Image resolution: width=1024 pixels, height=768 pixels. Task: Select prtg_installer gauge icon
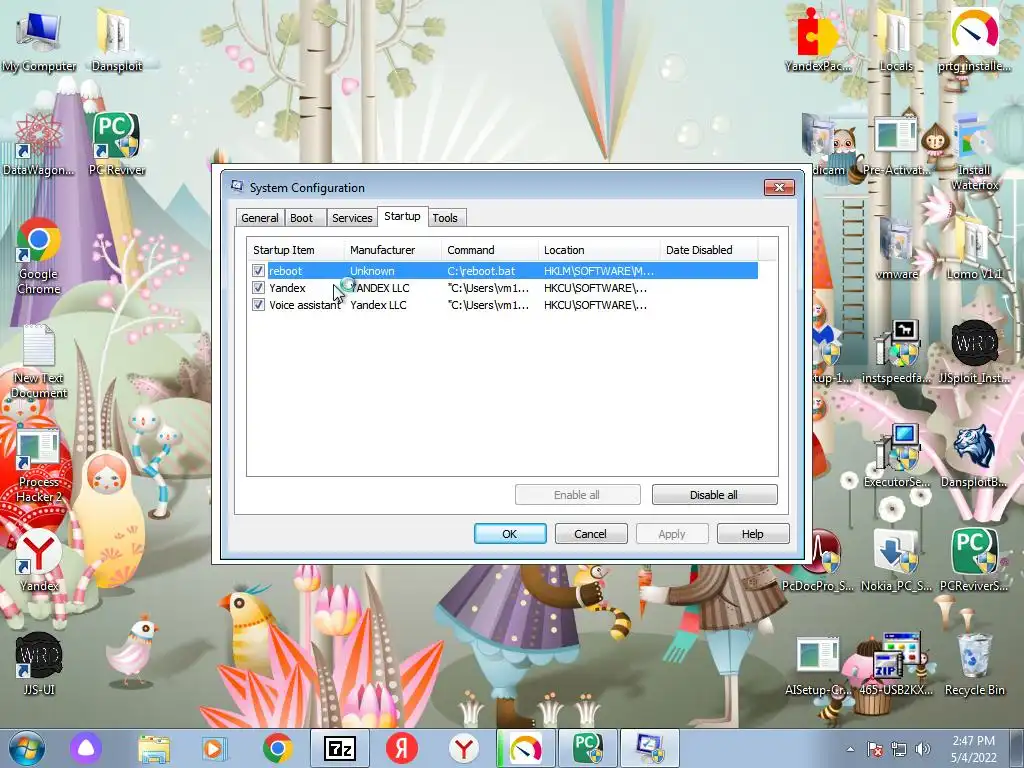[x=974, y=40]
